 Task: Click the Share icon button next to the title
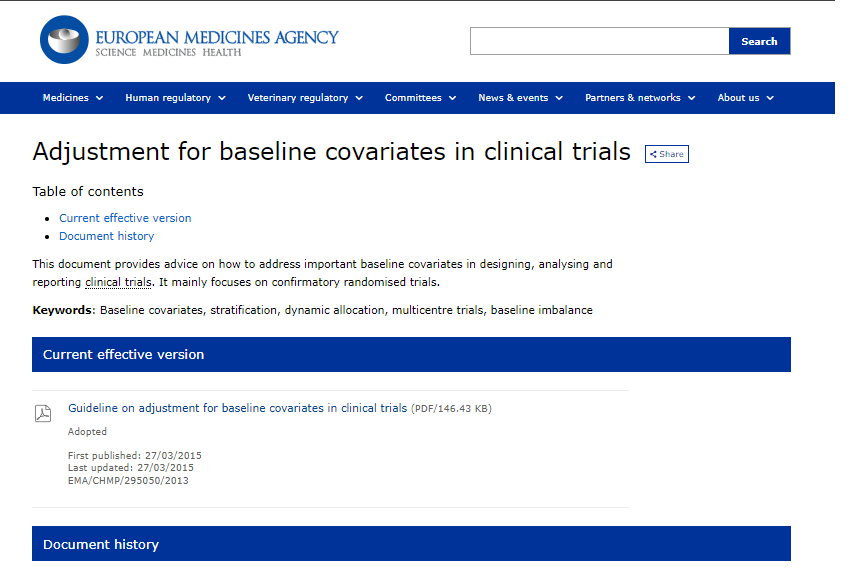(x=666, y=154)
